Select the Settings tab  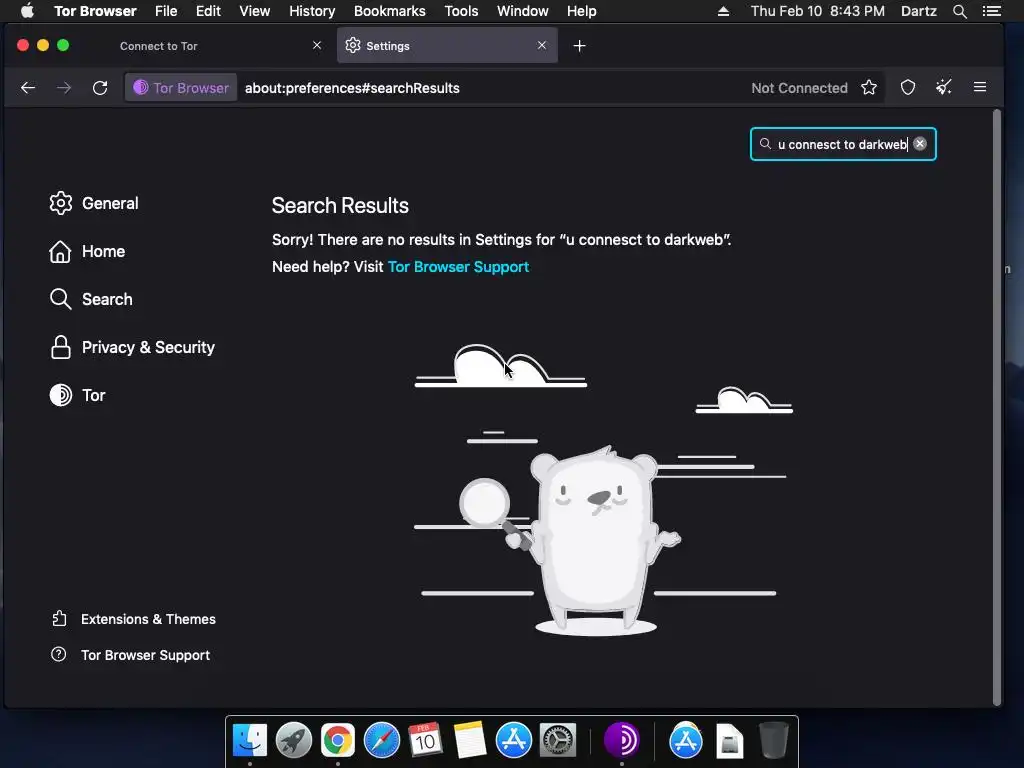(x=447, y=46)
